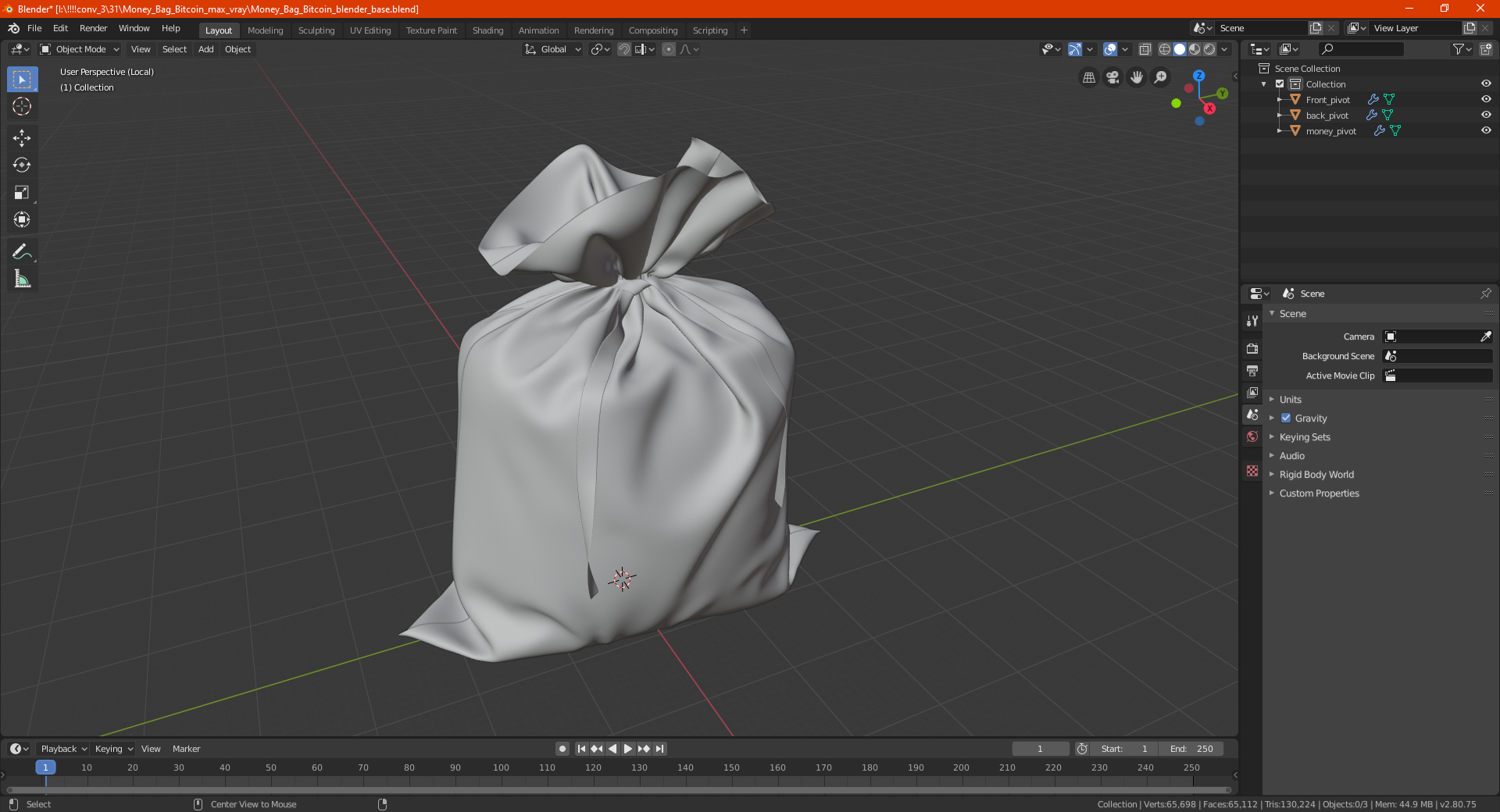This screenshot has height=812, width=1500.
Task: Jump to the end frame
Action: [x=660, y=749]
